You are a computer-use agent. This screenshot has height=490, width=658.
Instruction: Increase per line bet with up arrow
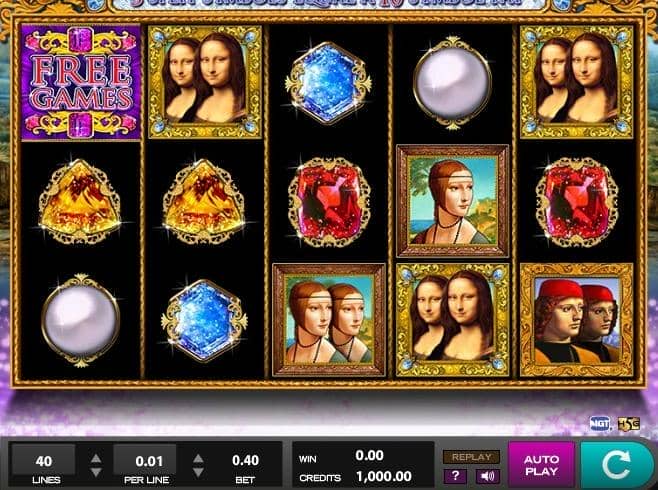pyautogui.click(x=198, y=458)
